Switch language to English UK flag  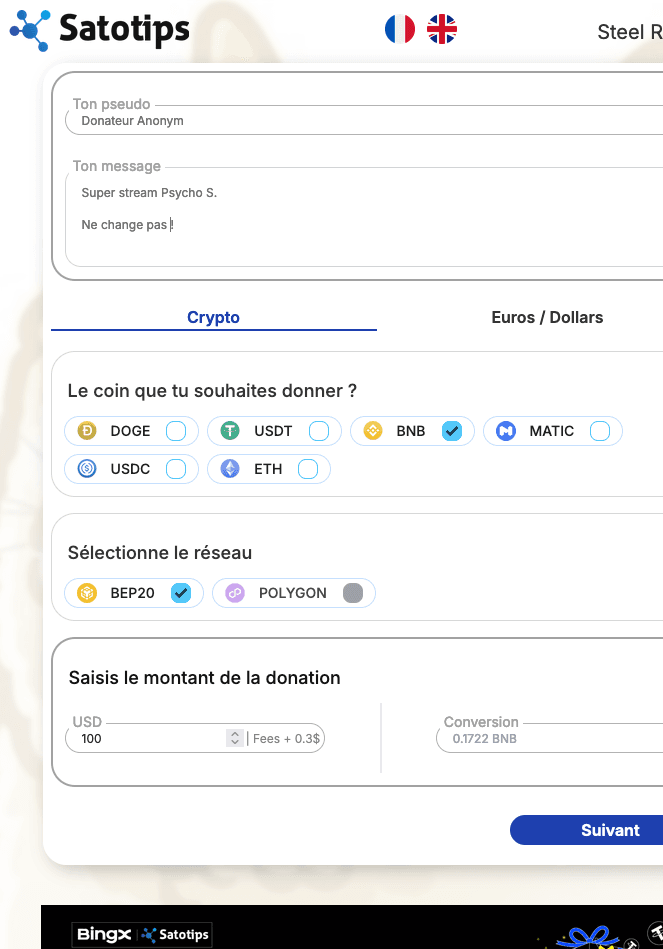pos(442,29)
